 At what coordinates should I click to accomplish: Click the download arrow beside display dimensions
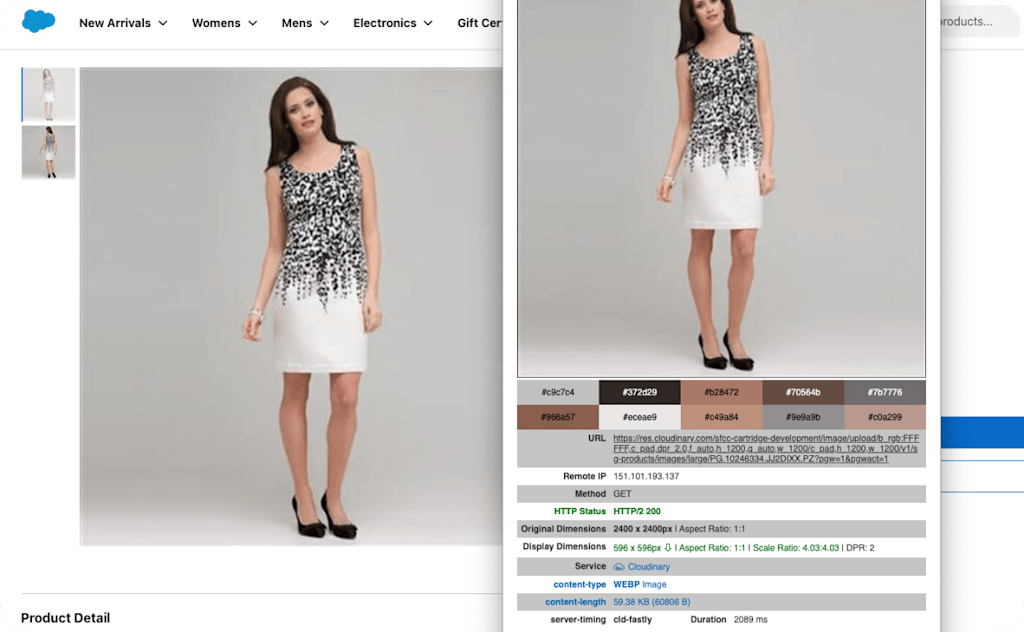[667, 548]
